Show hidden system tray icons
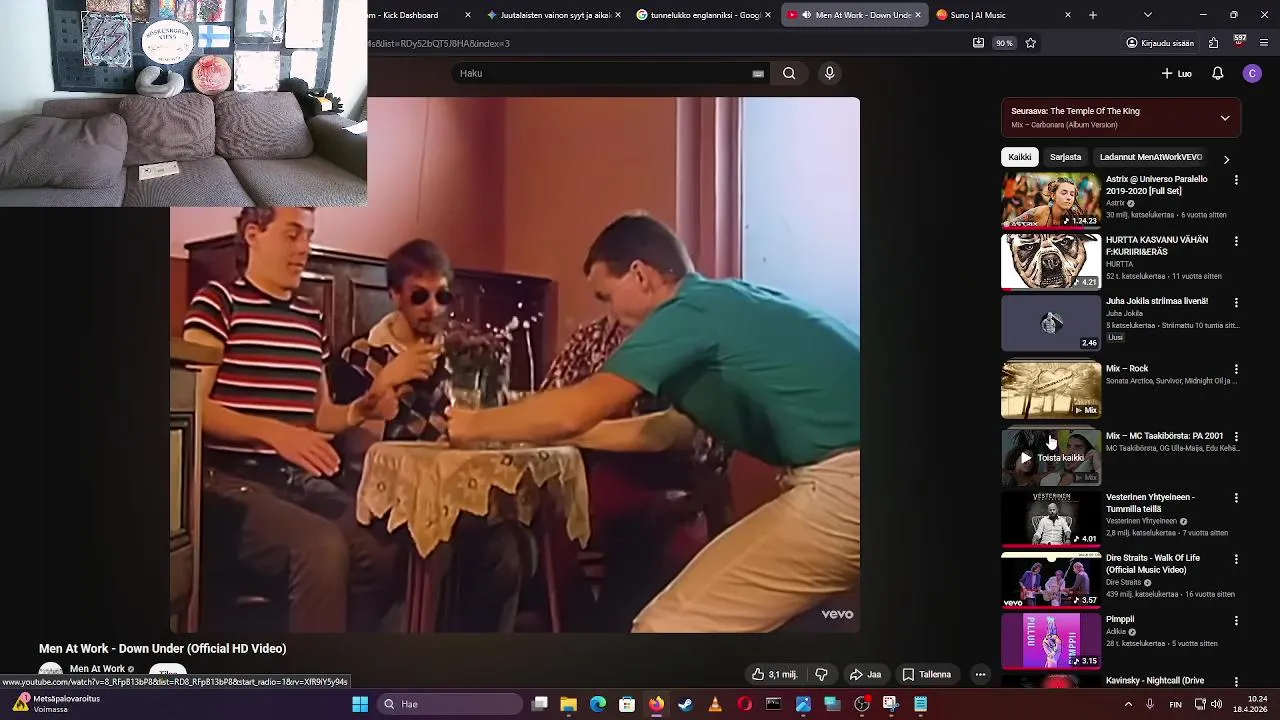Viewport: 1280px width, 720px height. click(1128, 704)
